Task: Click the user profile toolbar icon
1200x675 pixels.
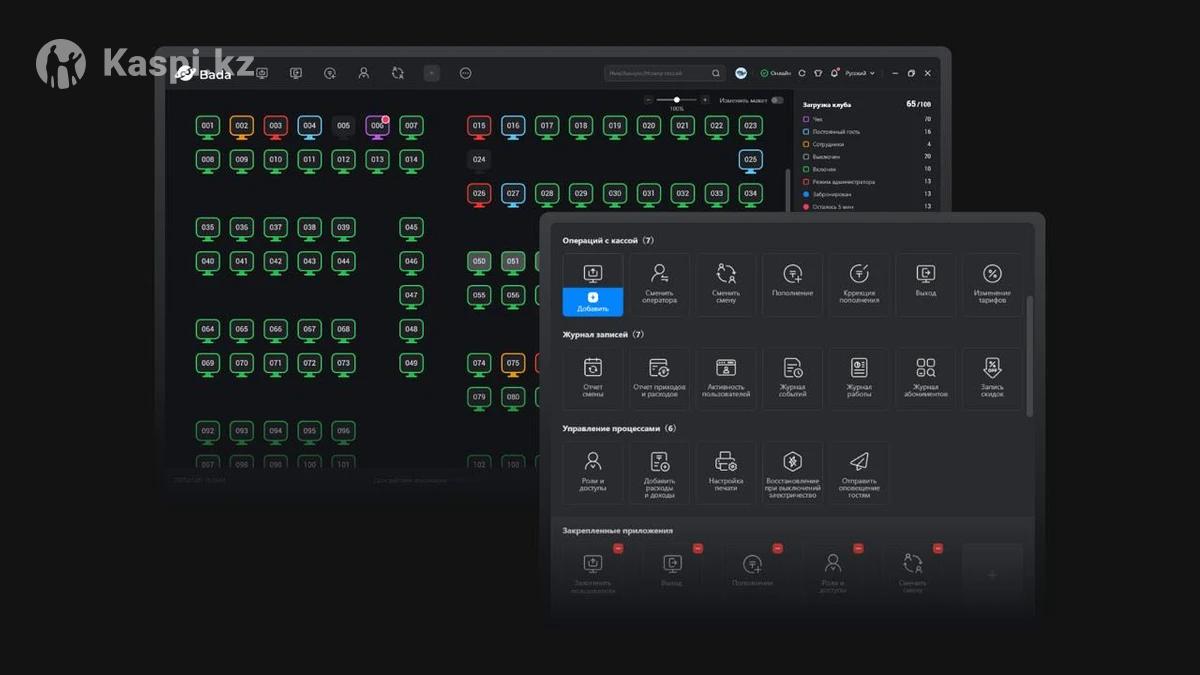Action: [363, 73]
